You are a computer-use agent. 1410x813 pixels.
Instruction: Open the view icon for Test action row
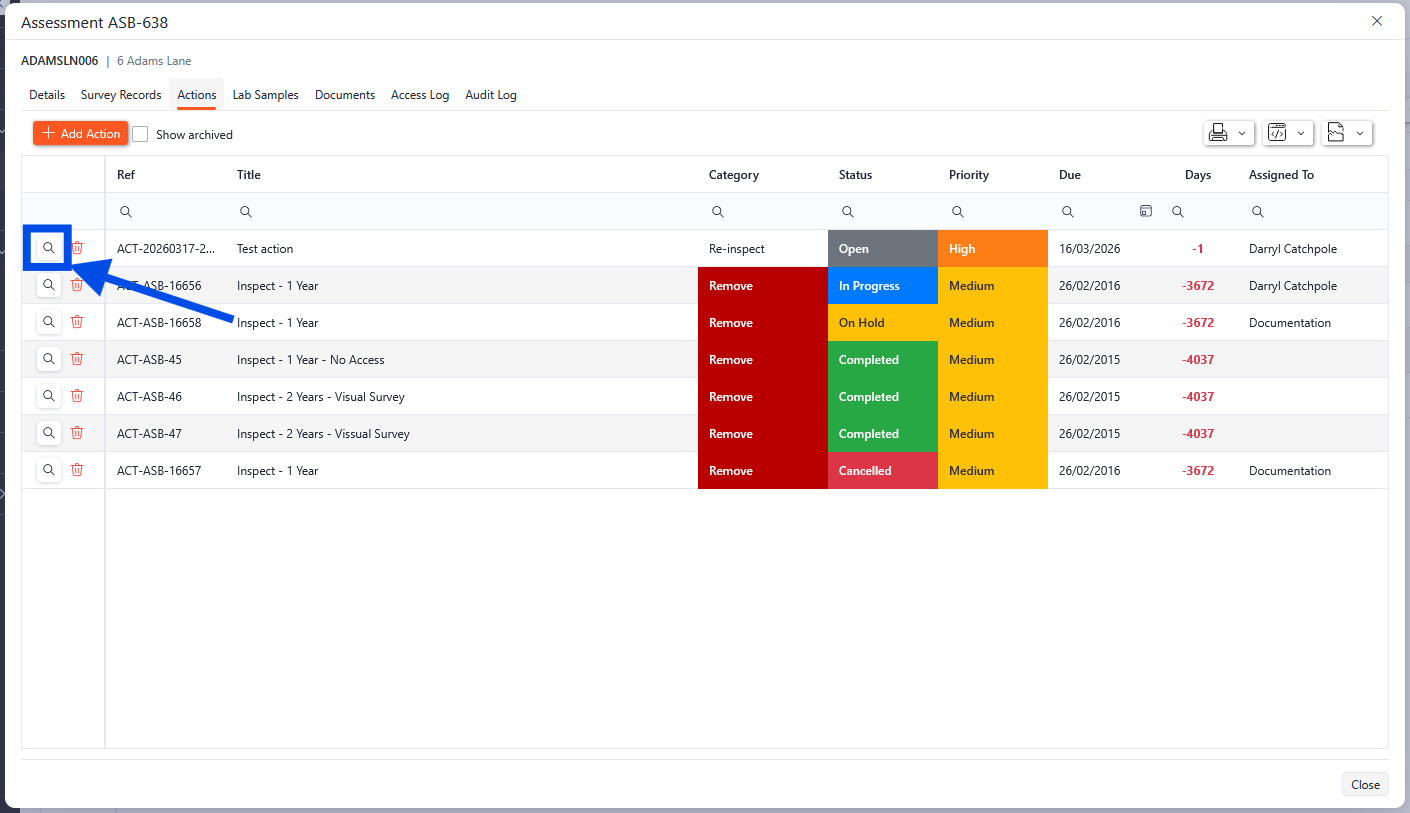point(48,248)
